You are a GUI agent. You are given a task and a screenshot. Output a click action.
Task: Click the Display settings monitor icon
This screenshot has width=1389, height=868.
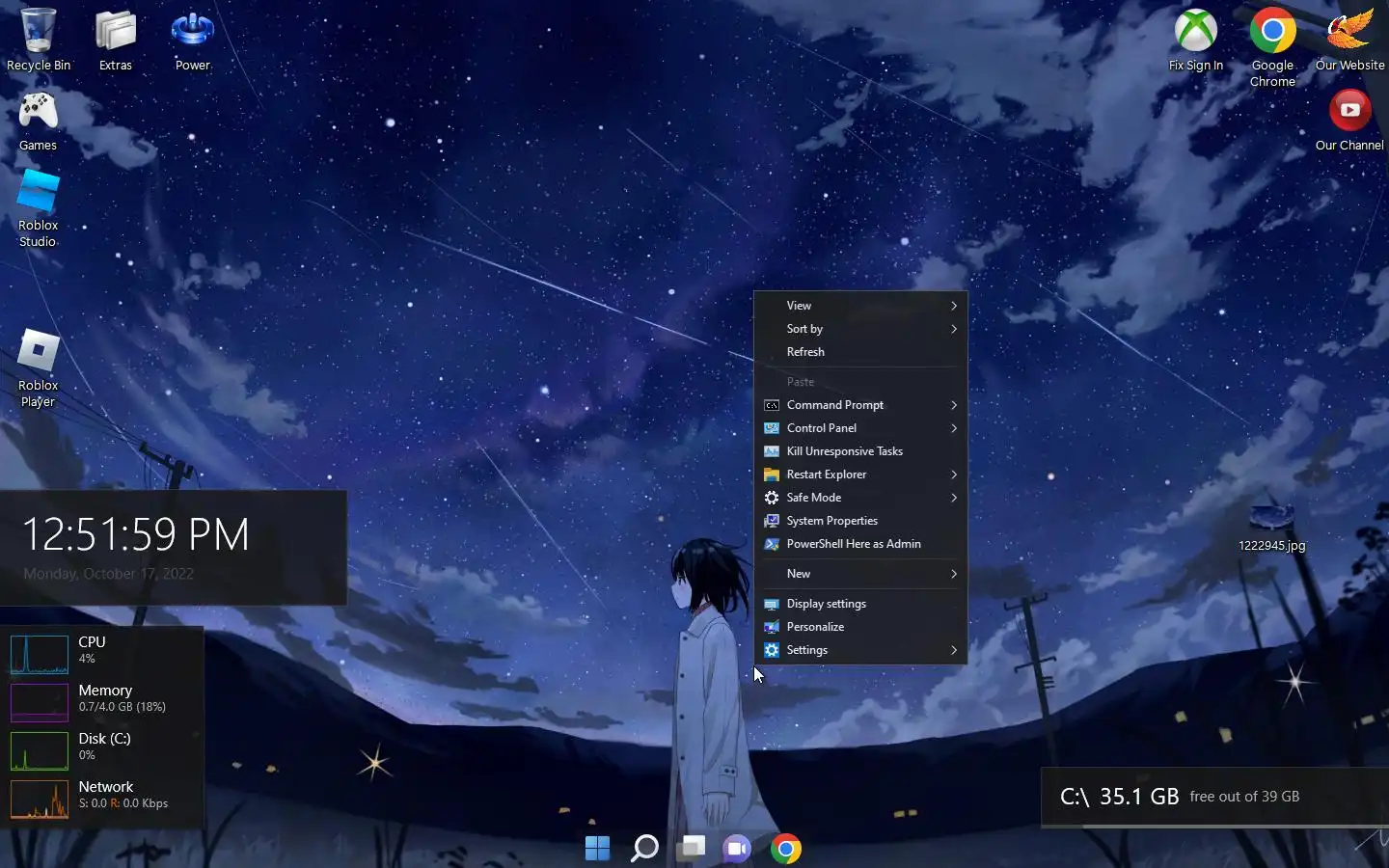coord(772,604)
